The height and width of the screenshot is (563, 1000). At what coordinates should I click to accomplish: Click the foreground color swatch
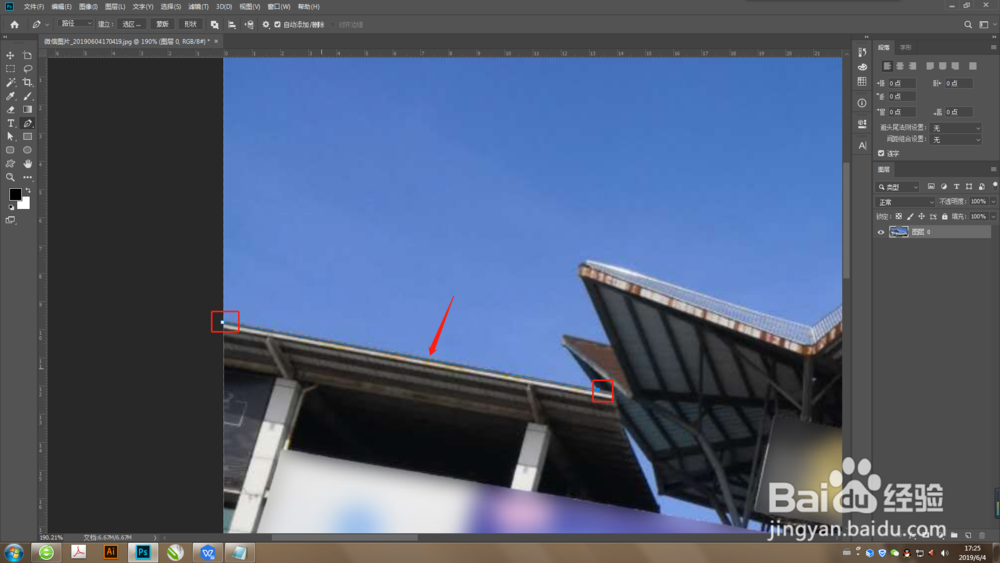[15, 194]
